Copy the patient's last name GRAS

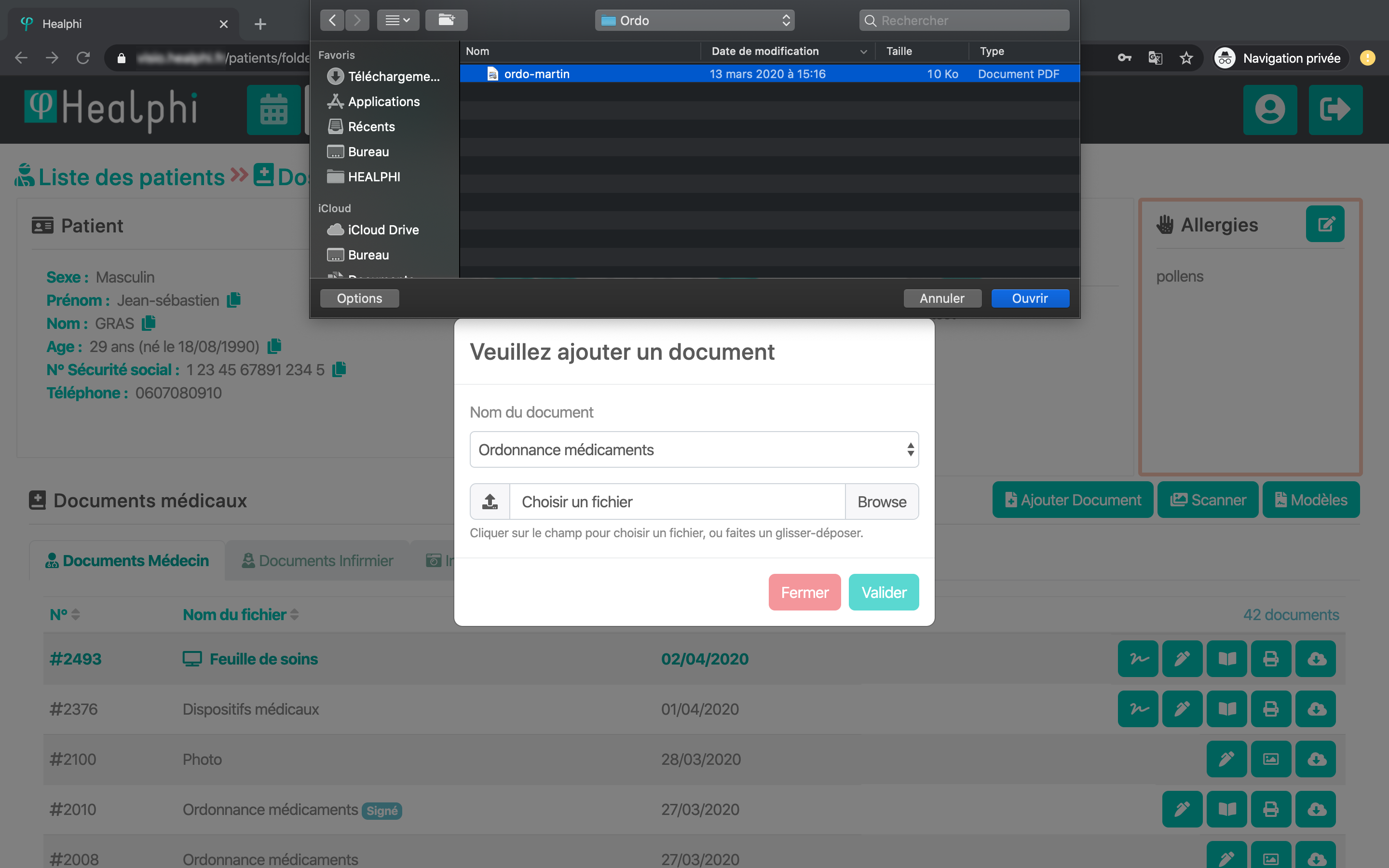(x=149, y=323)
